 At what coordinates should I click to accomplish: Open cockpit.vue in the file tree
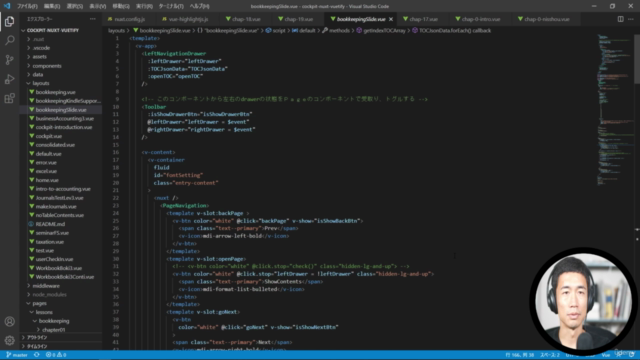[x=49, y=136]
